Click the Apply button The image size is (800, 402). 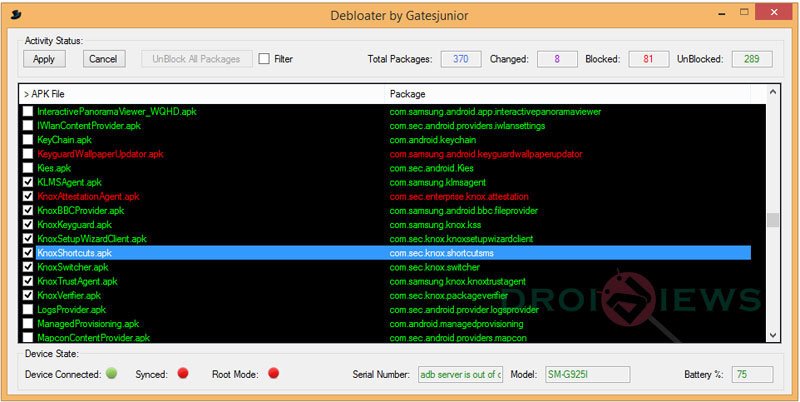44,59
